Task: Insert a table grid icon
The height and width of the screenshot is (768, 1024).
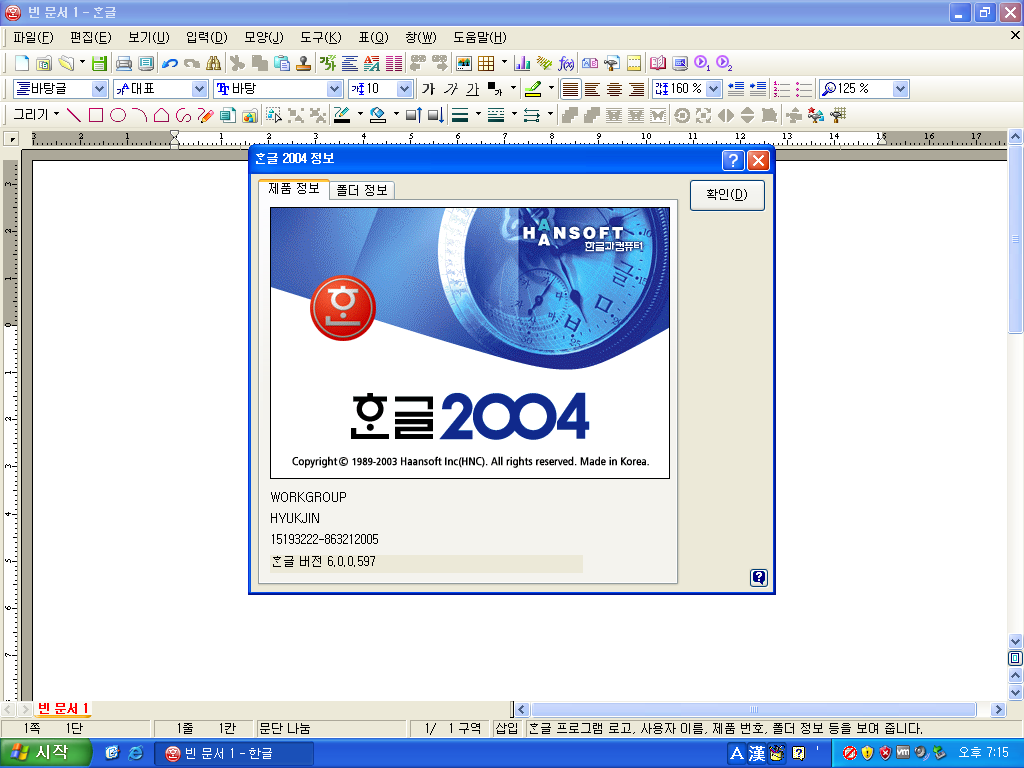Action: click(x=486, y=63)
